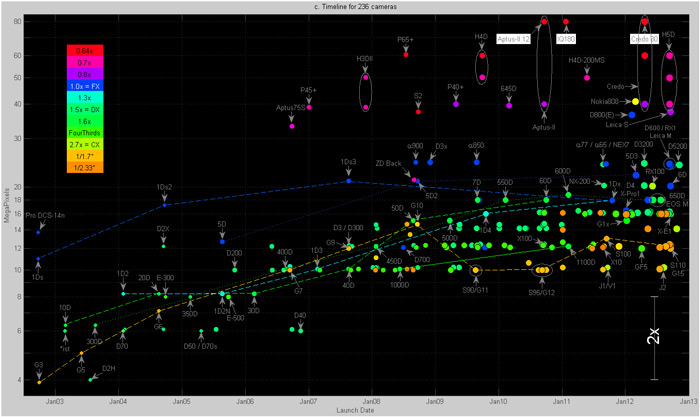Click the "X100" label
Screen dimensions: 700x417
coord(525,238)
